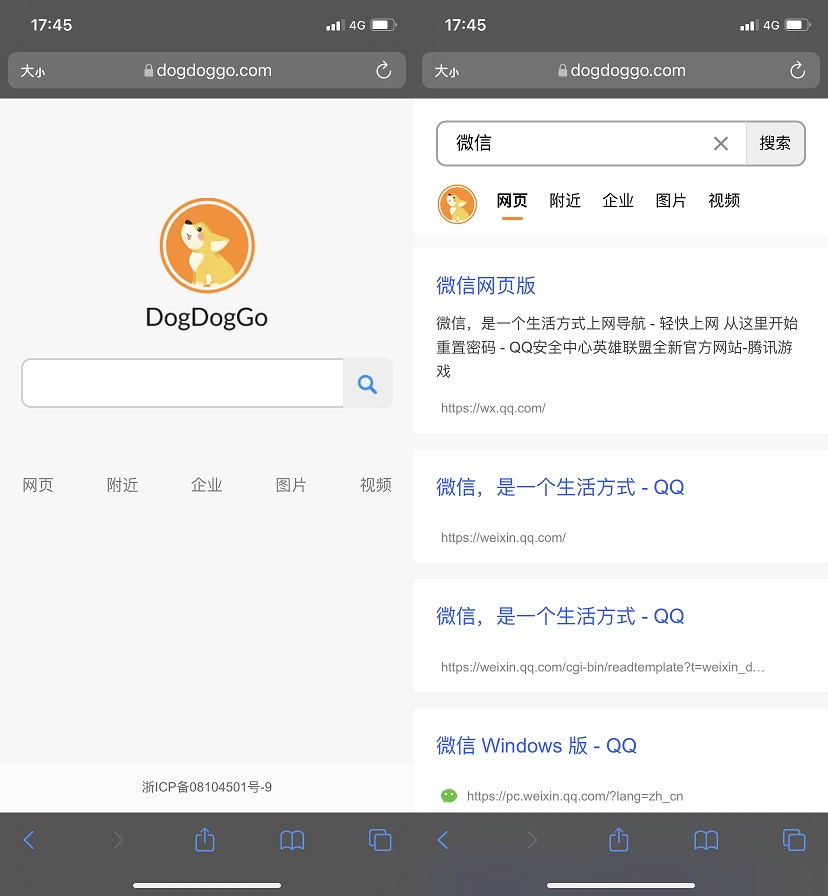This screenshot has height=896, width=828.
Task: Open the tabs overview in the right phone's toolbar
Action: tap(794, 840)
